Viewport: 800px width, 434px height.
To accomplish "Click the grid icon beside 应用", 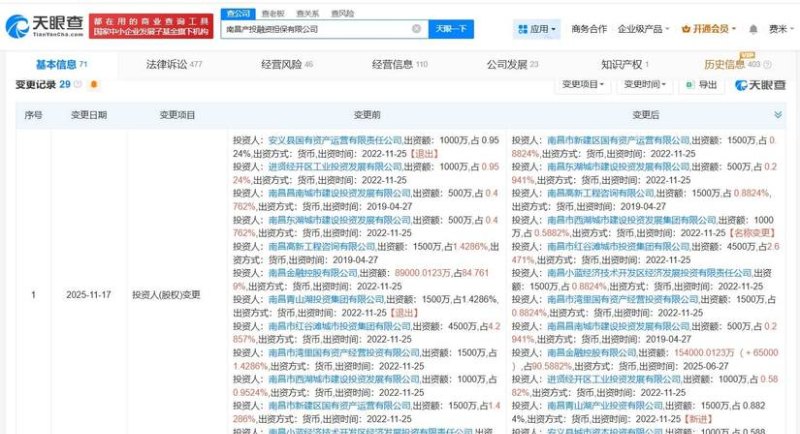I will (x=522, y=29).
